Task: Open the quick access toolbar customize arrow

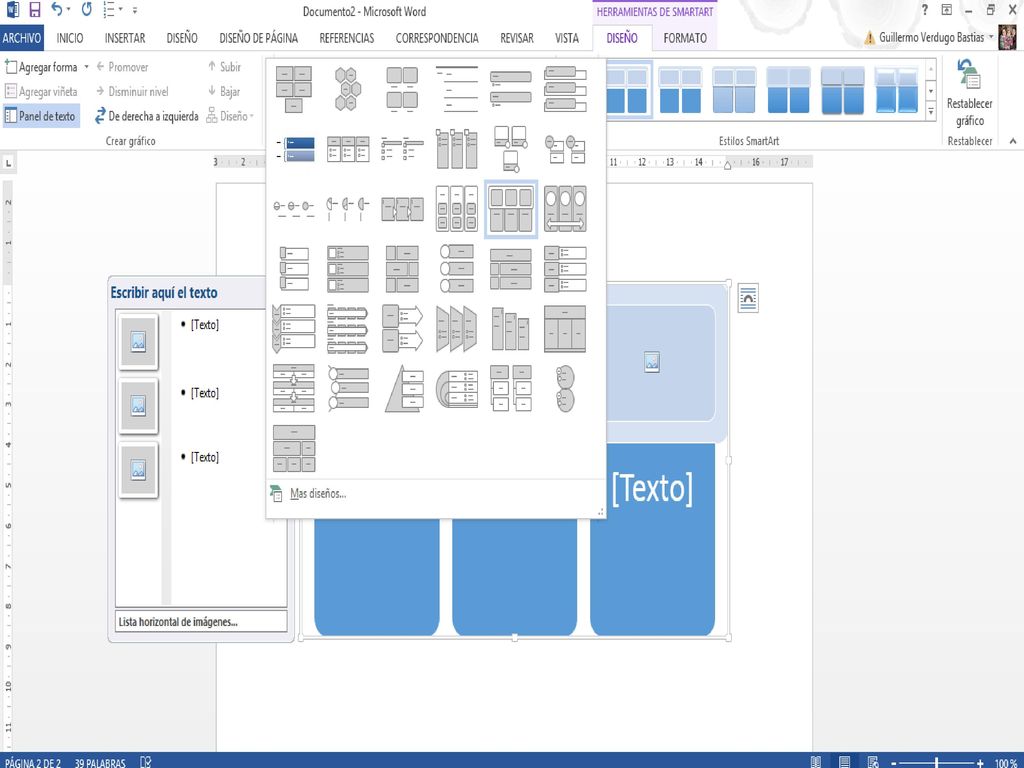Action: [135, 10]
